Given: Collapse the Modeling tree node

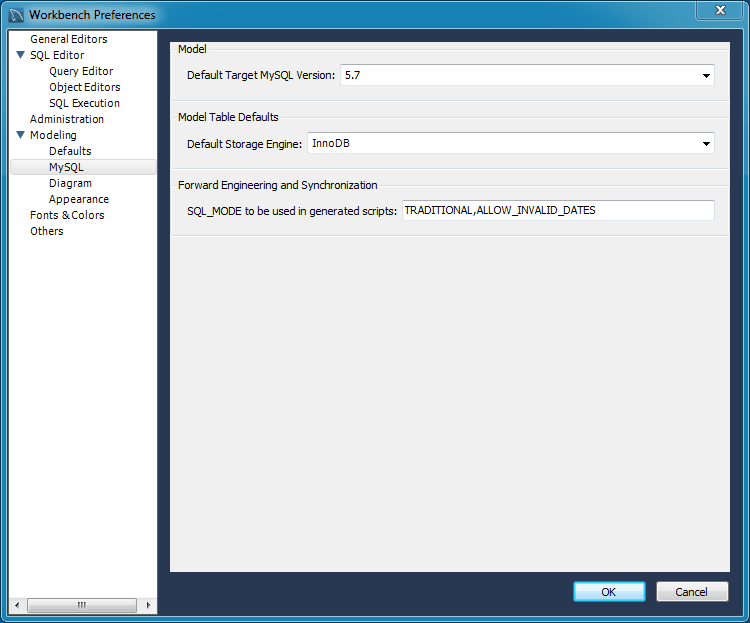Looking at the screenshot, I should (21, 135).
